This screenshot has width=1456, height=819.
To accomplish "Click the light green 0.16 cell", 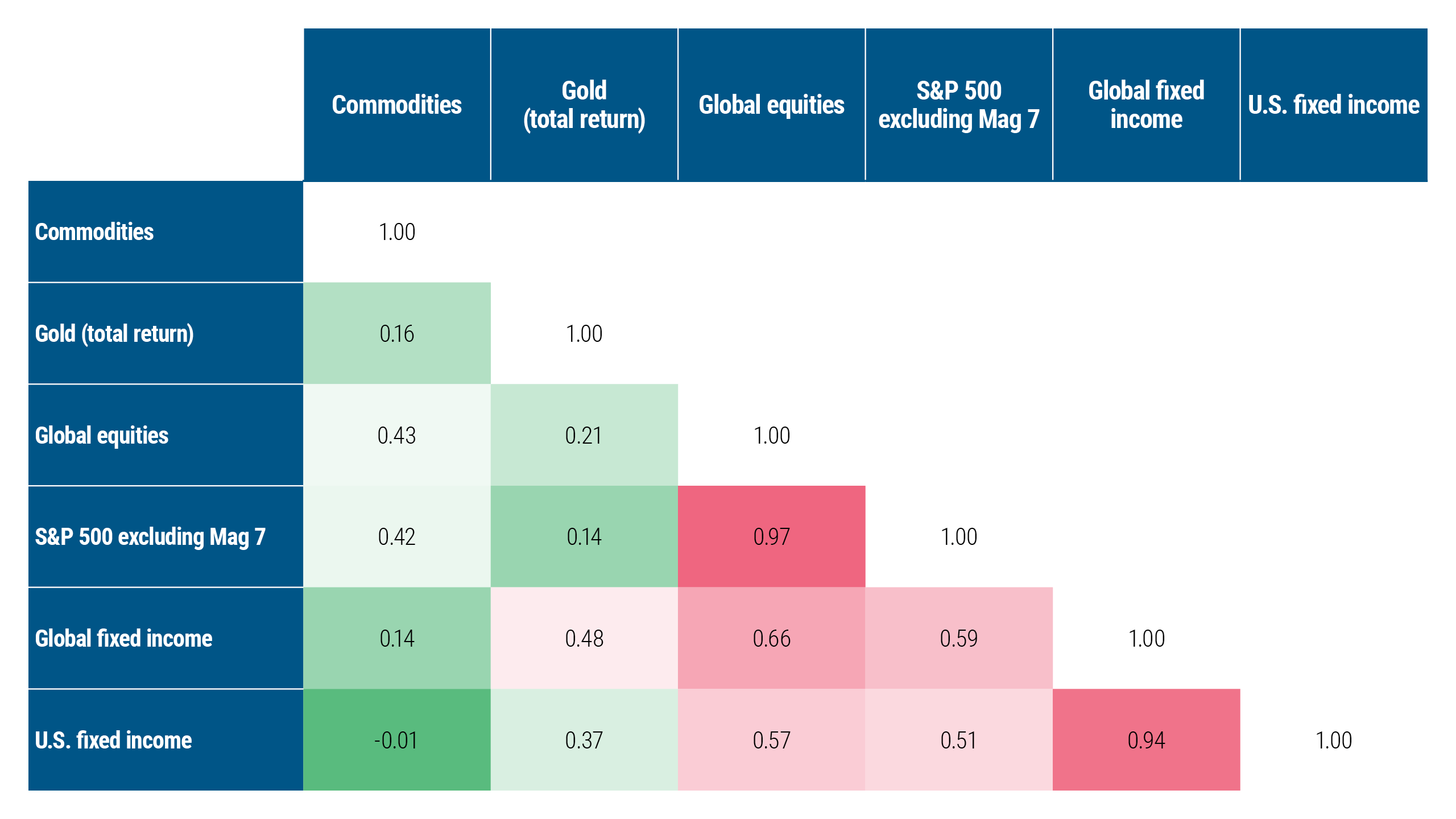I will click(396, 334).
